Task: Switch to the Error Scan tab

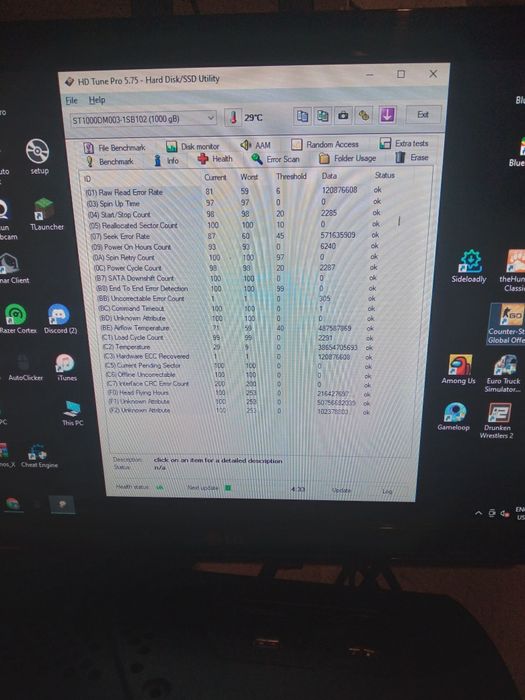Action: pos(275,159)
